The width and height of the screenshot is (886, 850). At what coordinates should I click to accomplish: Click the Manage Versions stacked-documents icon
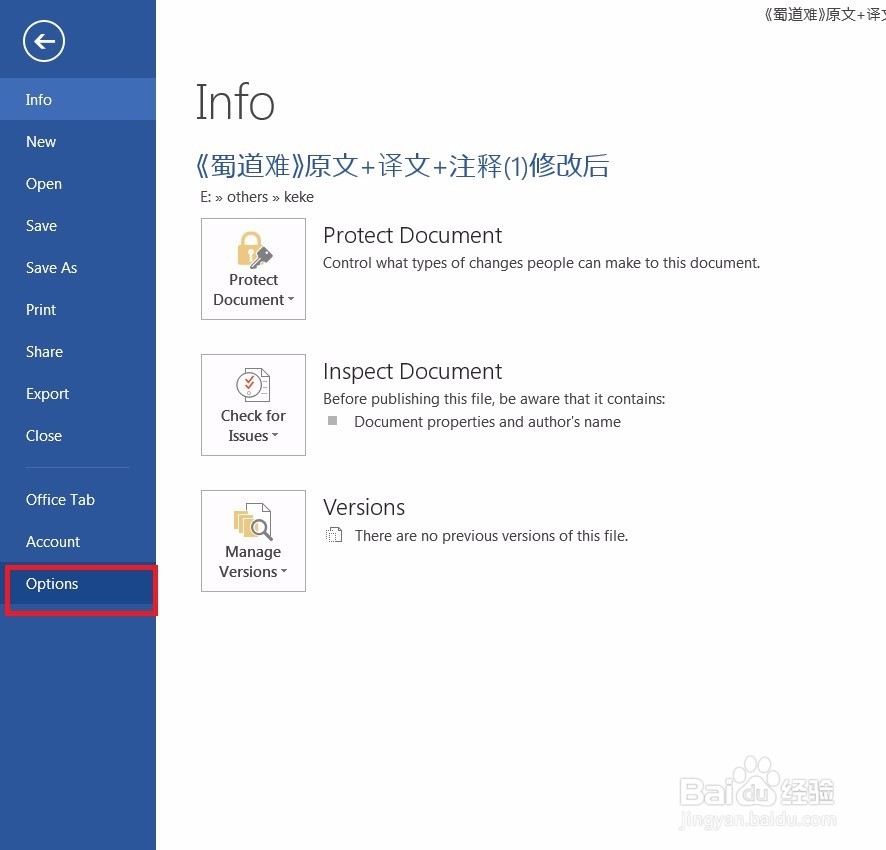(252, 521)
